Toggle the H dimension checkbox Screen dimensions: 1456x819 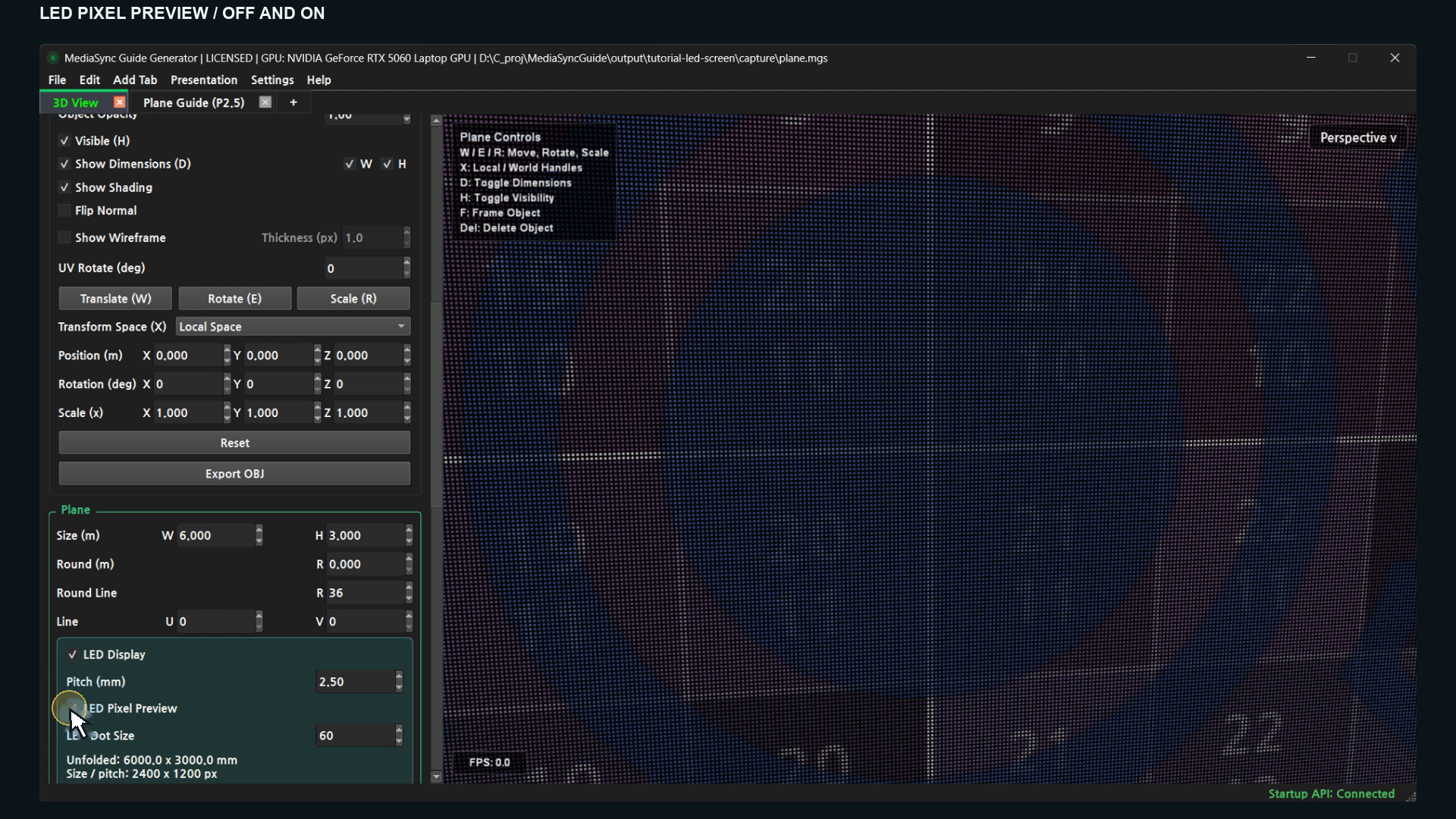[387, 164]
